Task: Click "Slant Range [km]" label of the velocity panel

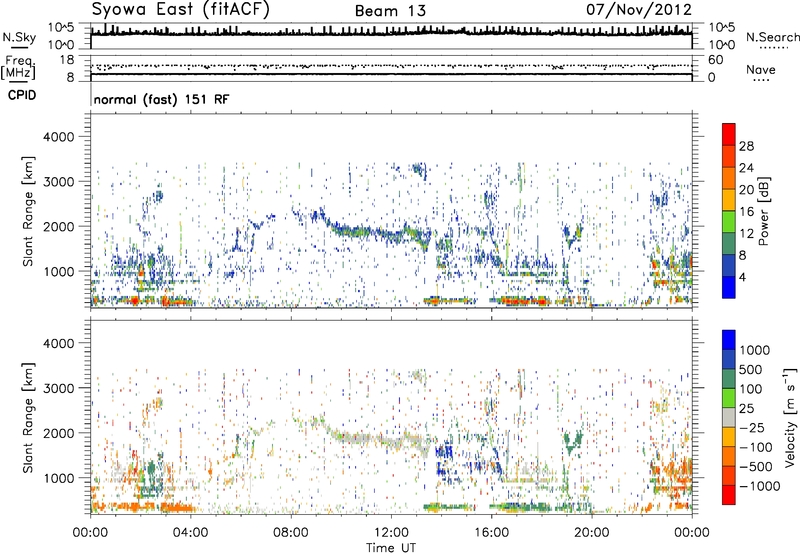Action: (x=28, y=418)
